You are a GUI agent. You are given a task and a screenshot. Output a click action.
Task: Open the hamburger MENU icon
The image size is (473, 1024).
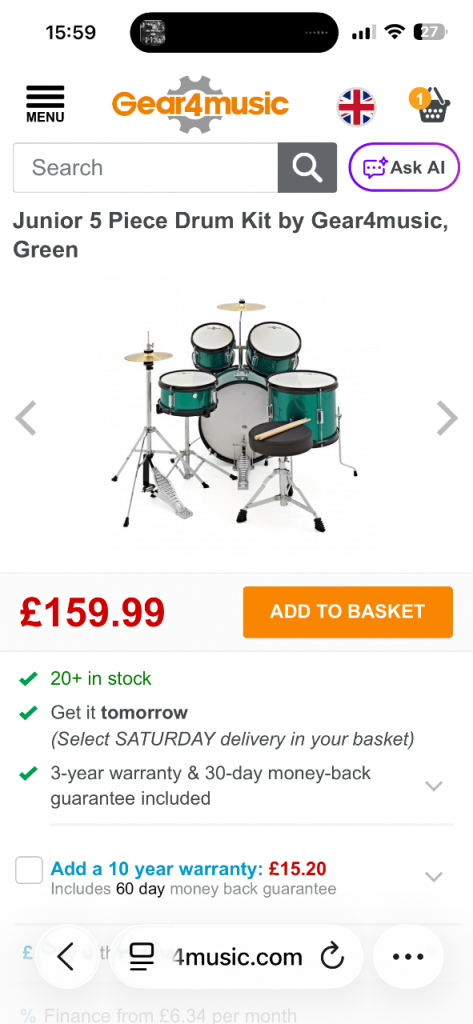coord(45,104)
